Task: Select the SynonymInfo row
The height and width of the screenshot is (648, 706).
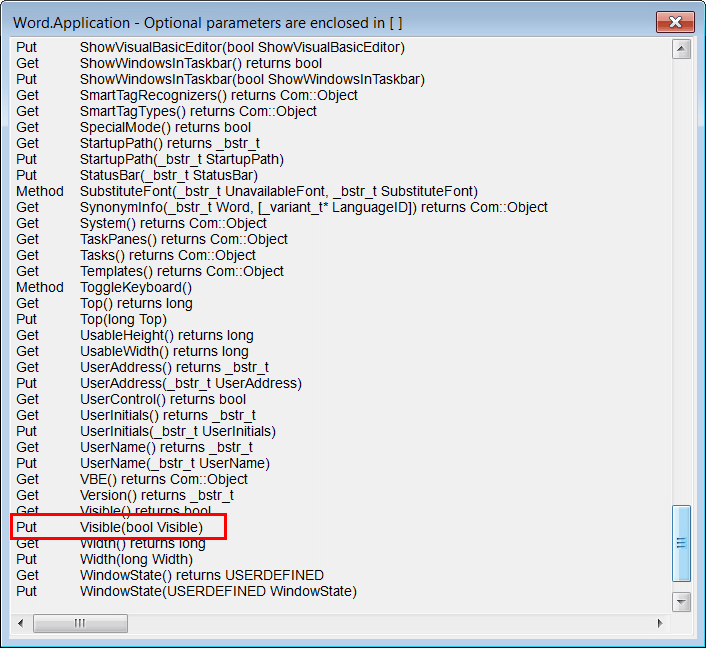Action: click(282, 207)
